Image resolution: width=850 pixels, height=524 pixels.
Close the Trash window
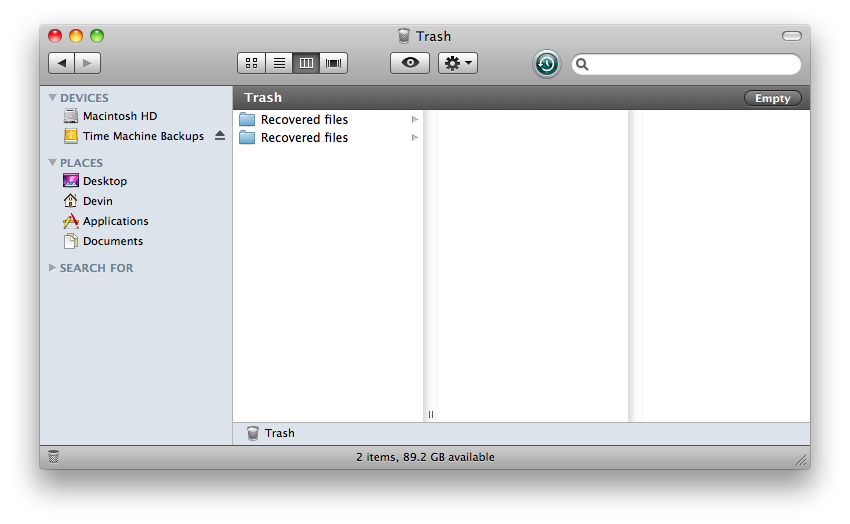55,36
